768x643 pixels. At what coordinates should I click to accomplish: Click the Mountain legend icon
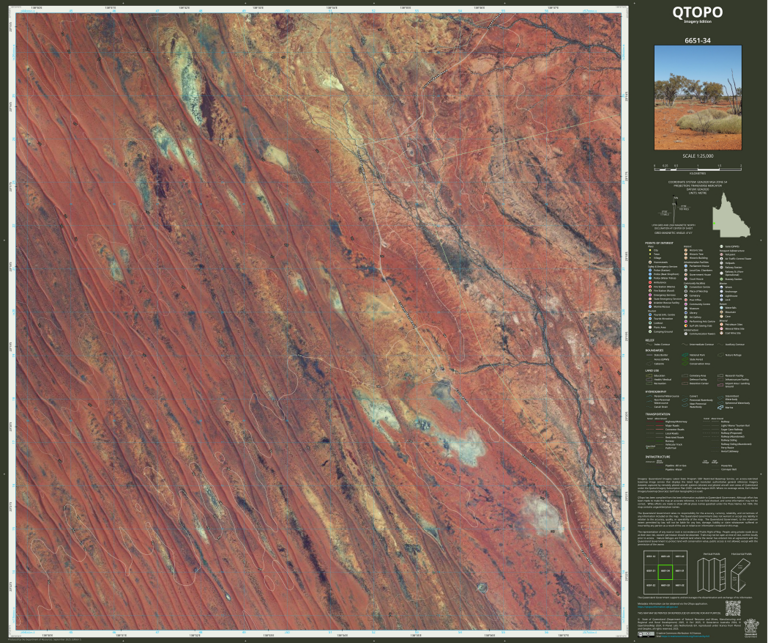click(x=721, y=312)
